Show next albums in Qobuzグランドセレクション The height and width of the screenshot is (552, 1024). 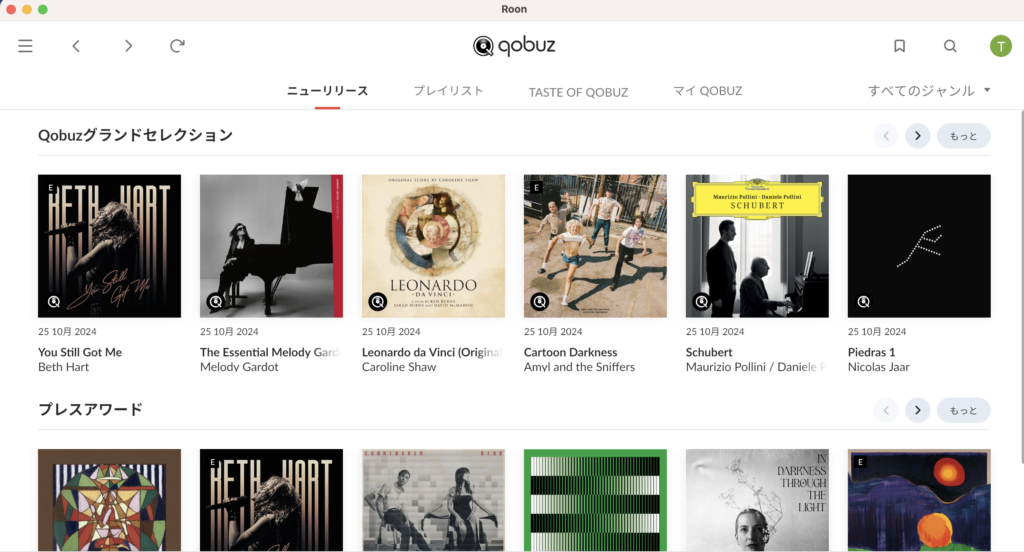pyautogui.click(x=918, y=136)
